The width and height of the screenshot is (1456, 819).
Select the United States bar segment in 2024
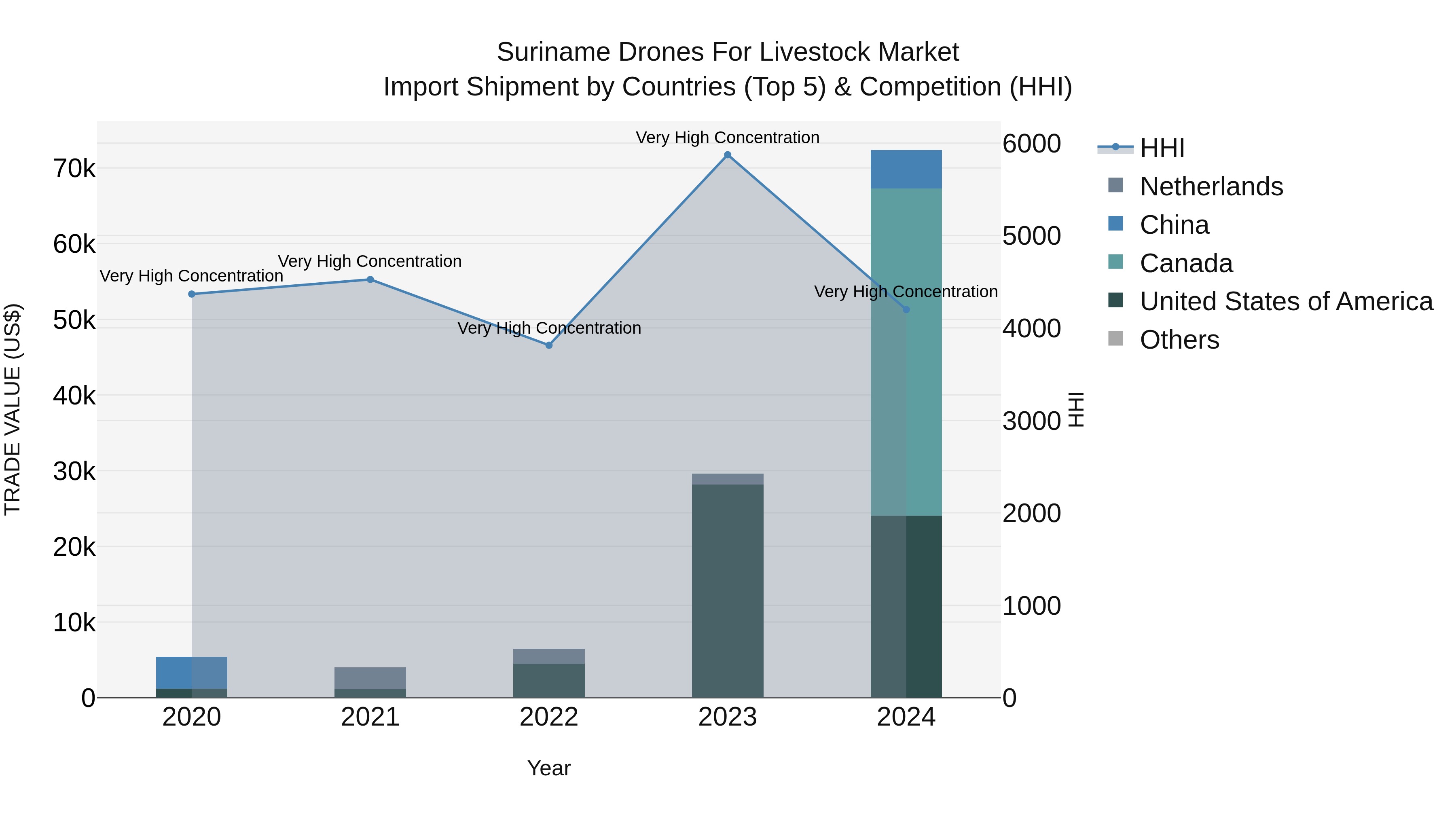[x=906, y=607]
